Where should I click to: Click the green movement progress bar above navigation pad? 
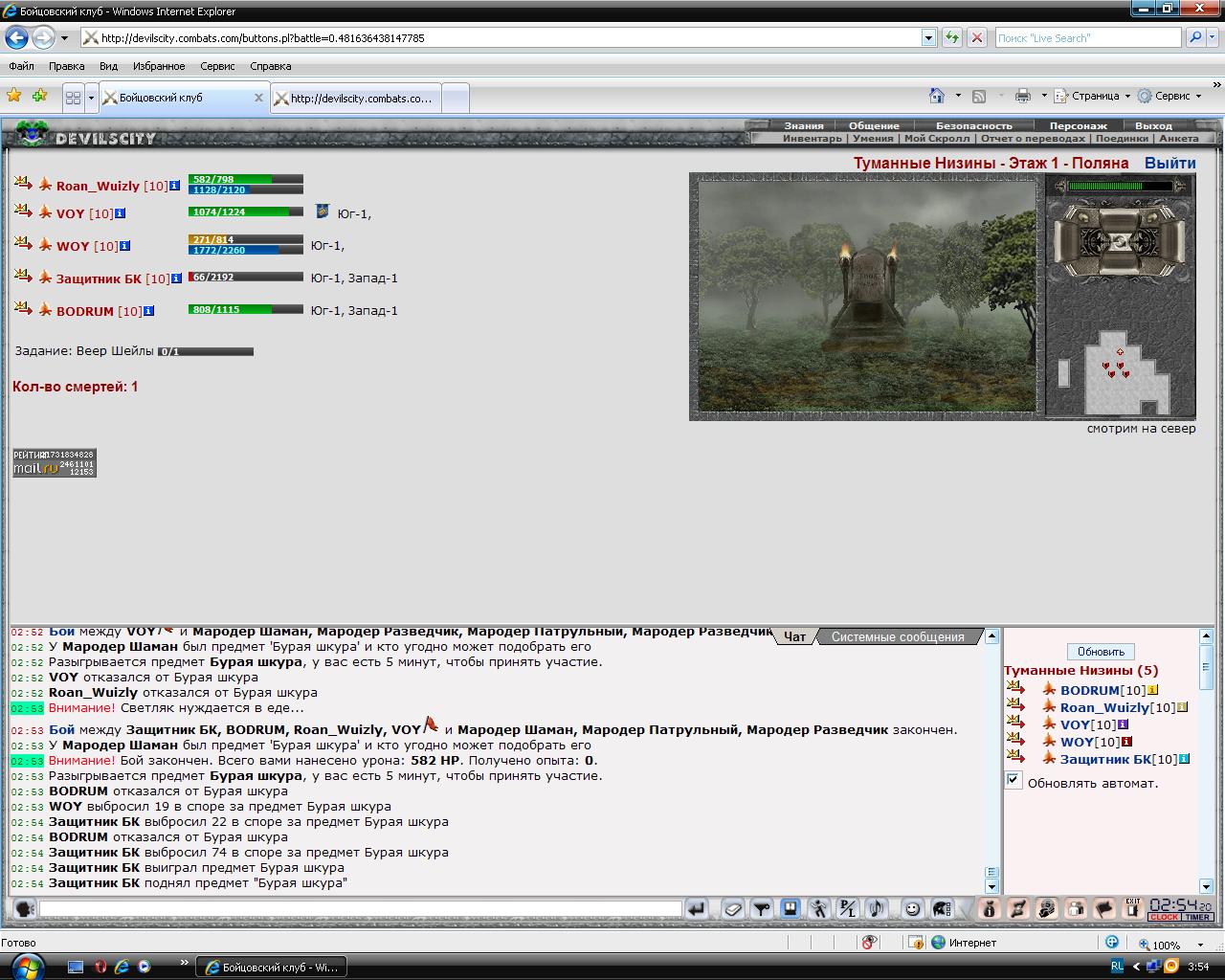point(1120,187)
